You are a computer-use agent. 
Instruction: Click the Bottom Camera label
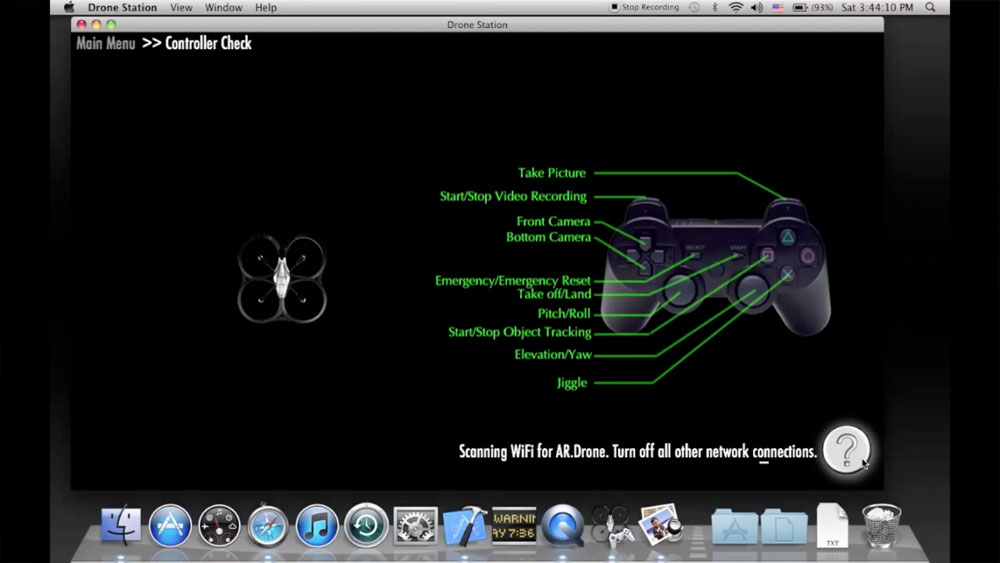pos(548,237)
